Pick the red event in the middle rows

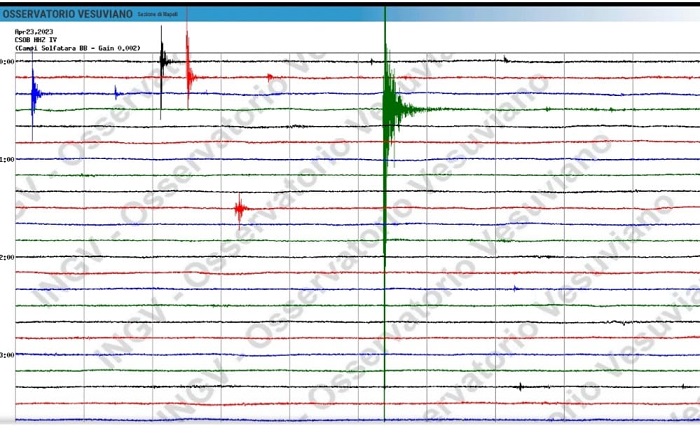click(x=239, y=208)
